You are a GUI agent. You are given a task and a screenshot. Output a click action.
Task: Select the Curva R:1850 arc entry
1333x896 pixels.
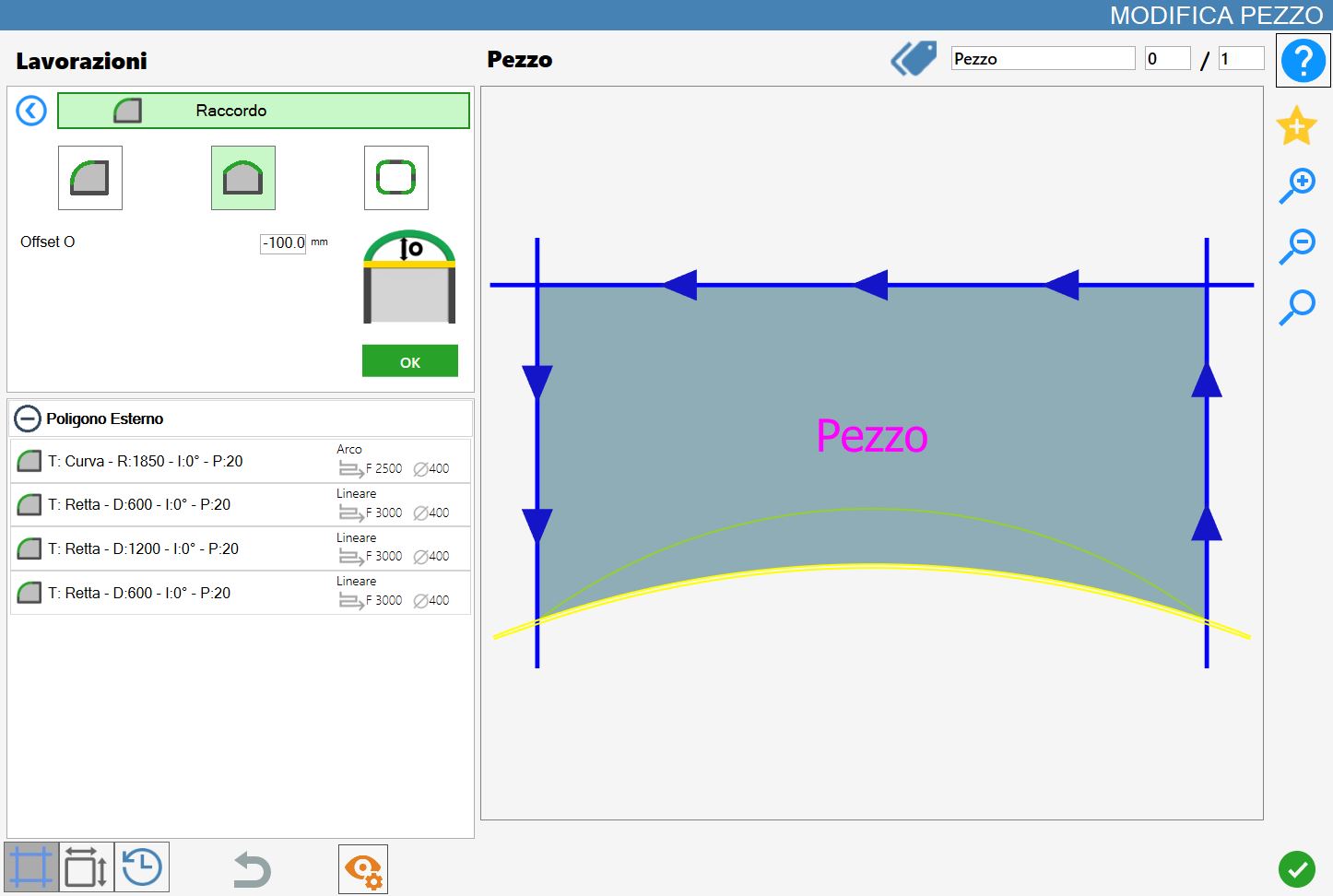(241, 461)
